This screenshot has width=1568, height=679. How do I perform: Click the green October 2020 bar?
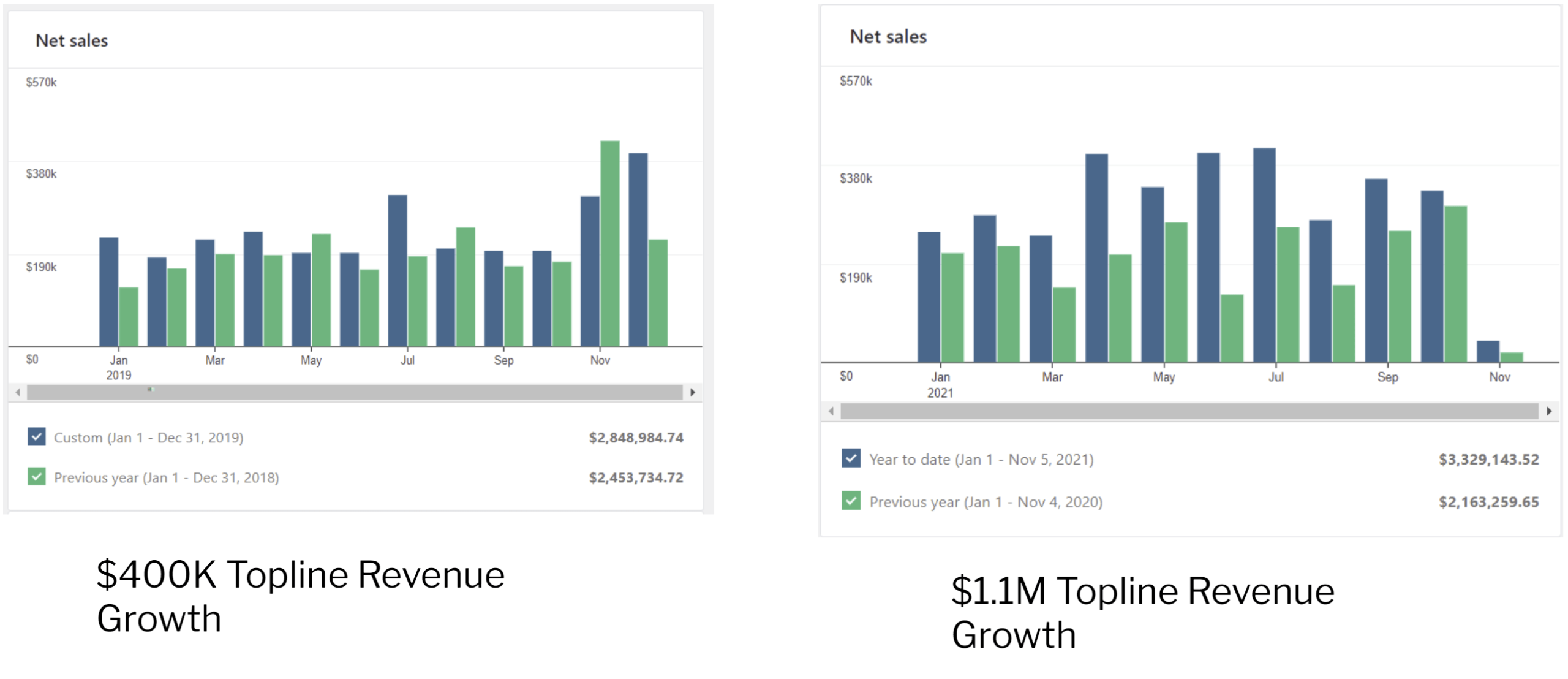1455,285
